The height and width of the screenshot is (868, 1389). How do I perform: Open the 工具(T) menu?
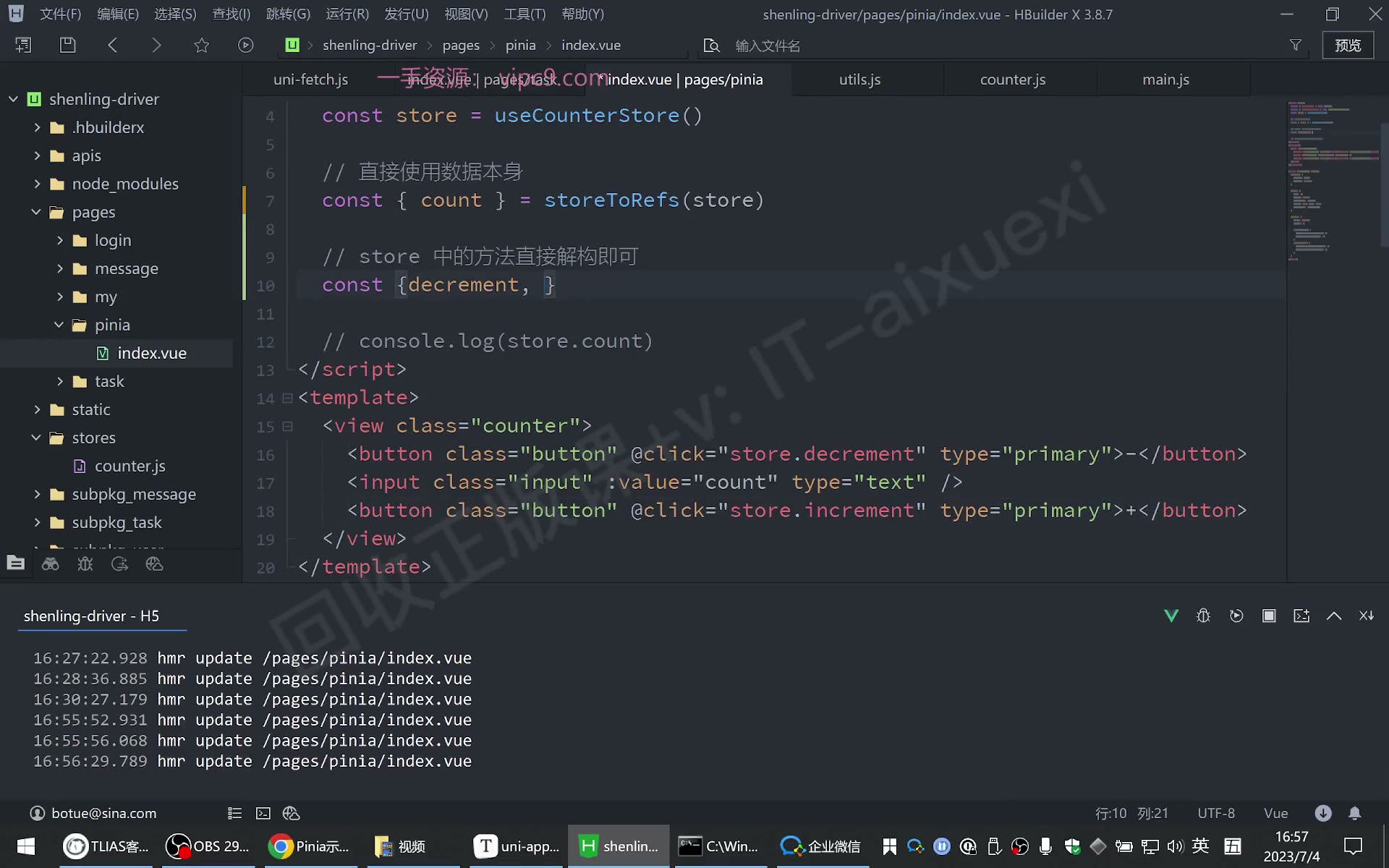pyautogui.click(x=524, y=14)
